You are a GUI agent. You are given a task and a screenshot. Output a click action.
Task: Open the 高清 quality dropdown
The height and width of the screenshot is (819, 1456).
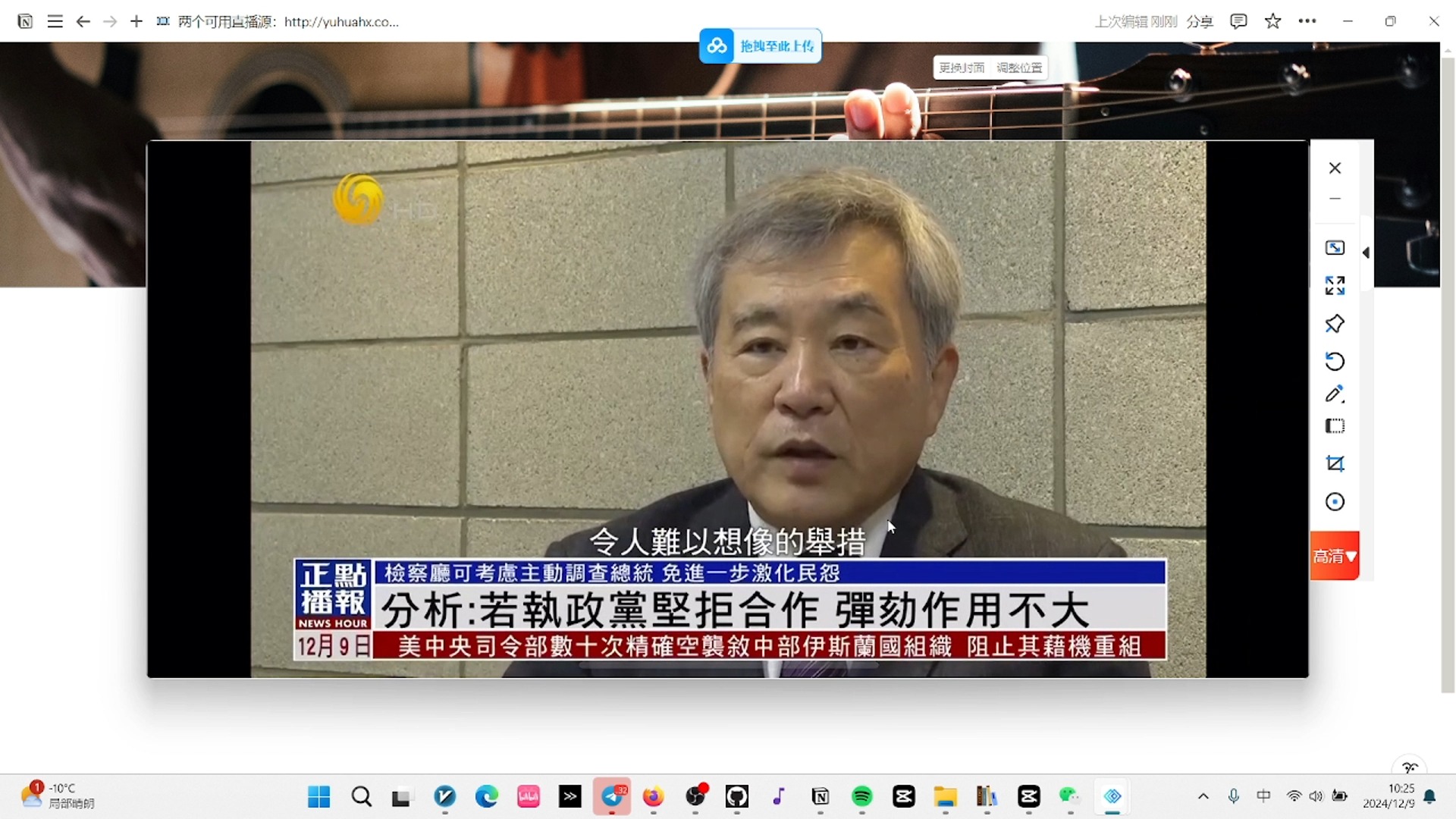pyautogui.click(x=1334, y=556)
